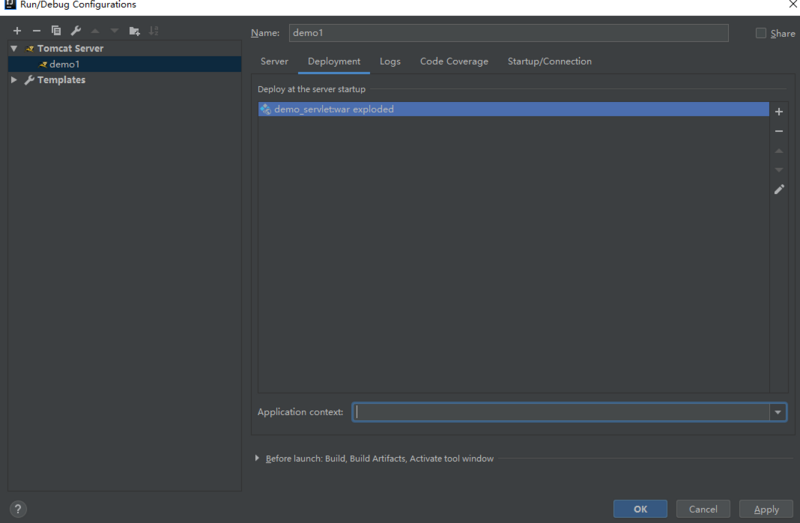Copy the selected configuration
The height and width of the screenshot is (523, 800).
(x=56, y=31)
